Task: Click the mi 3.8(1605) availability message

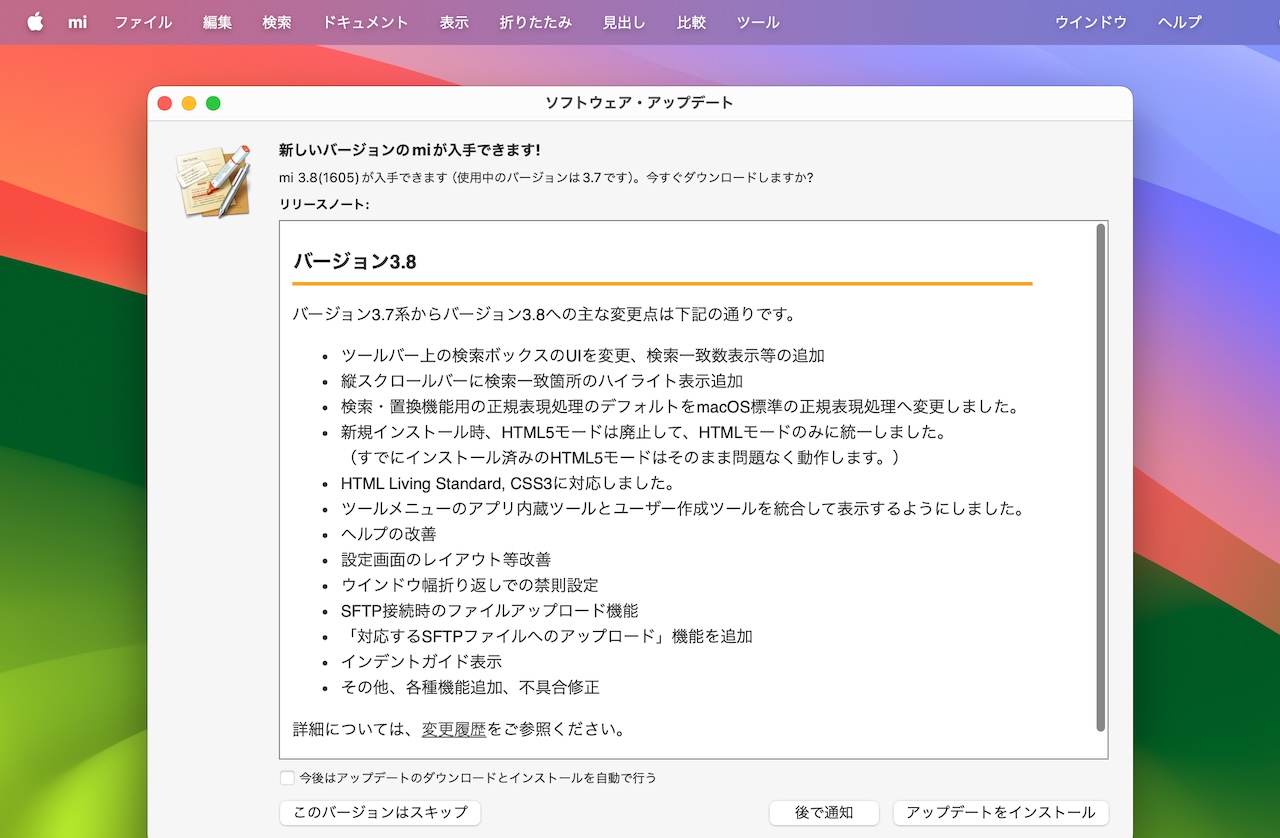Action: pyautogui.click(x=546, y=178)
